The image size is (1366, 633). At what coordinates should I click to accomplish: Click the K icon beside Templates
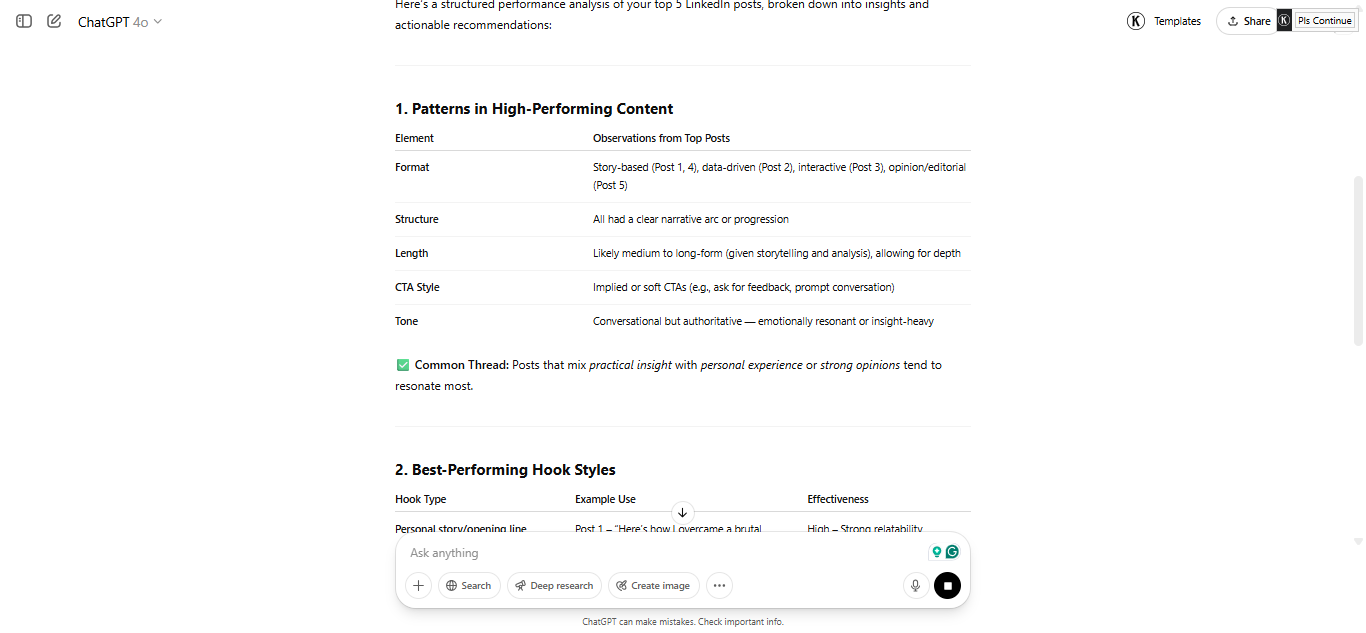(x=1136, y=21)
